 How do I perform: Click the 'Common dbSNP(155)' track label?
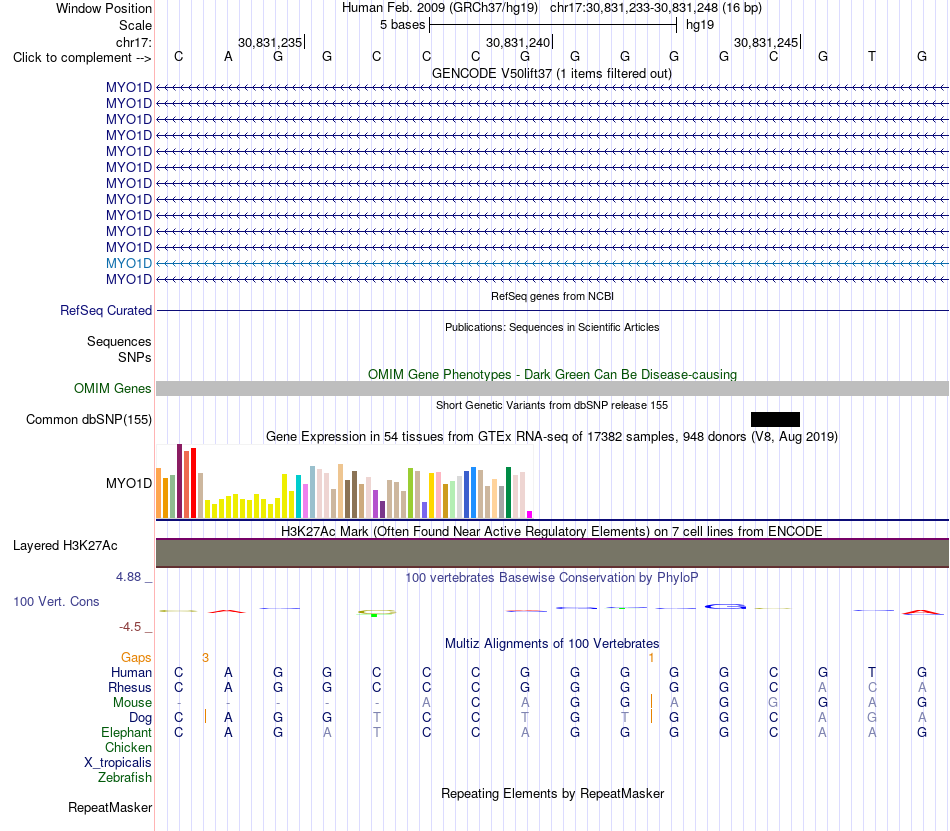[88, 420]
